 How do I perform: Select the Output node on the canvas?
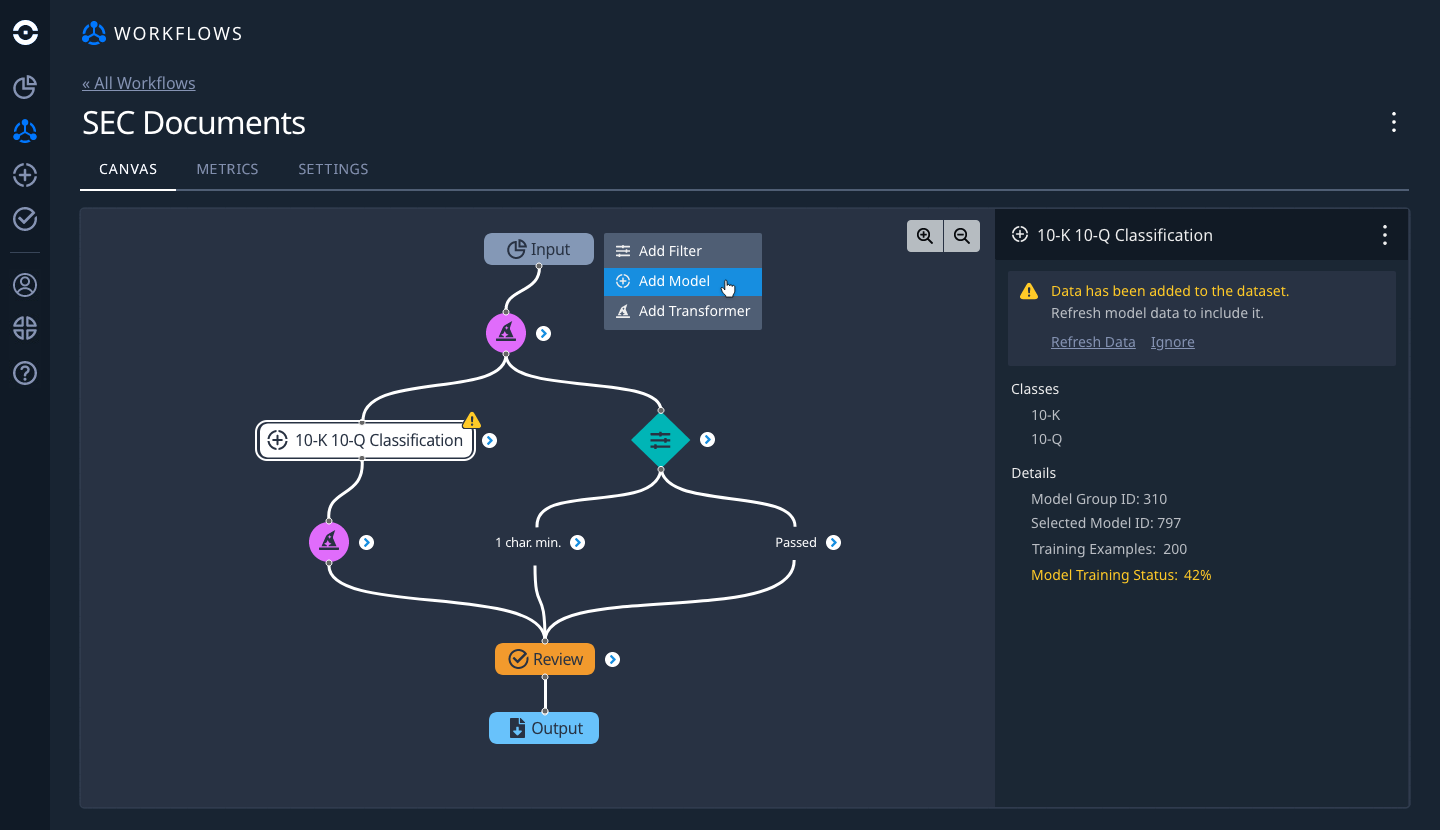[x=544, y=727]
